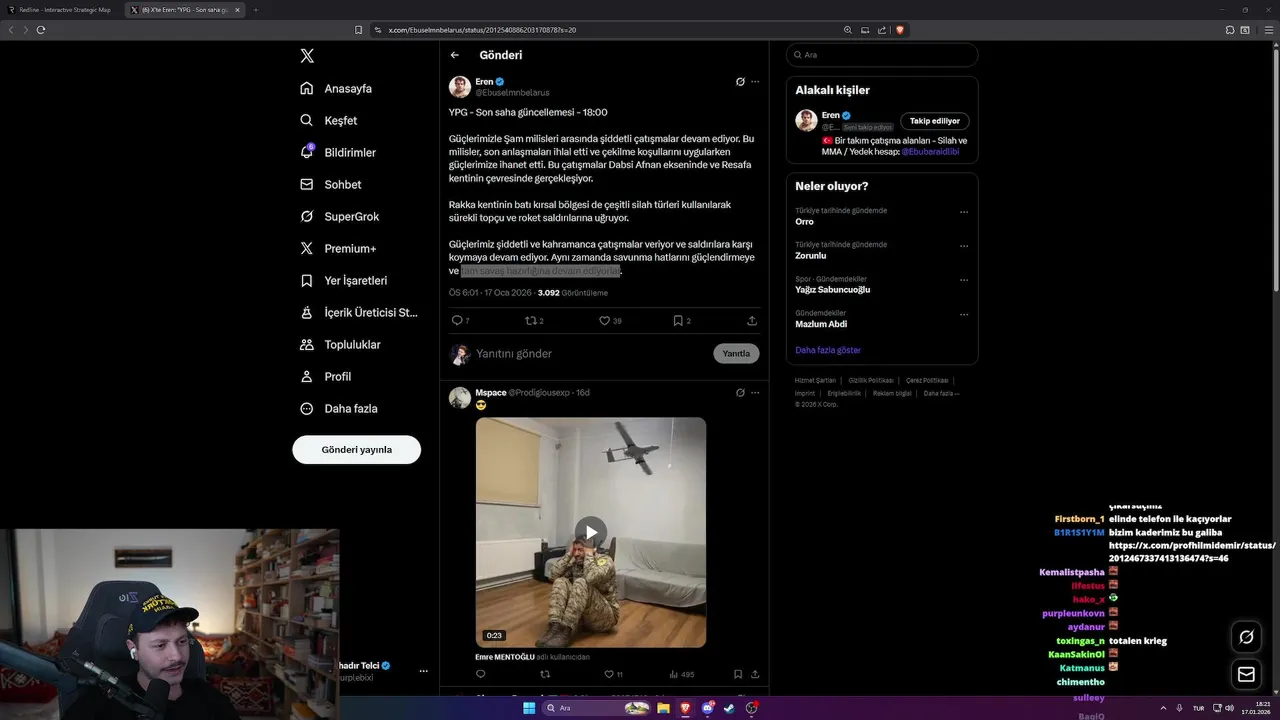Bookmark the Mspace video reply
The height and width of the screenshot is (720, 1280).
738,675
